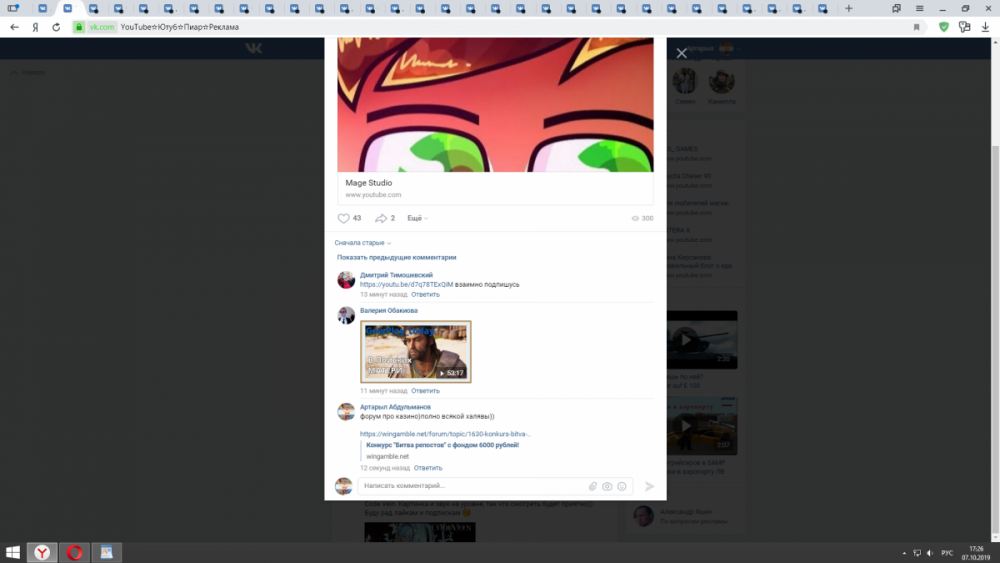Screen dimensions: 1000x563
Task: Click the "Написать комментарий" input field
Action: [x=470, y=486]
